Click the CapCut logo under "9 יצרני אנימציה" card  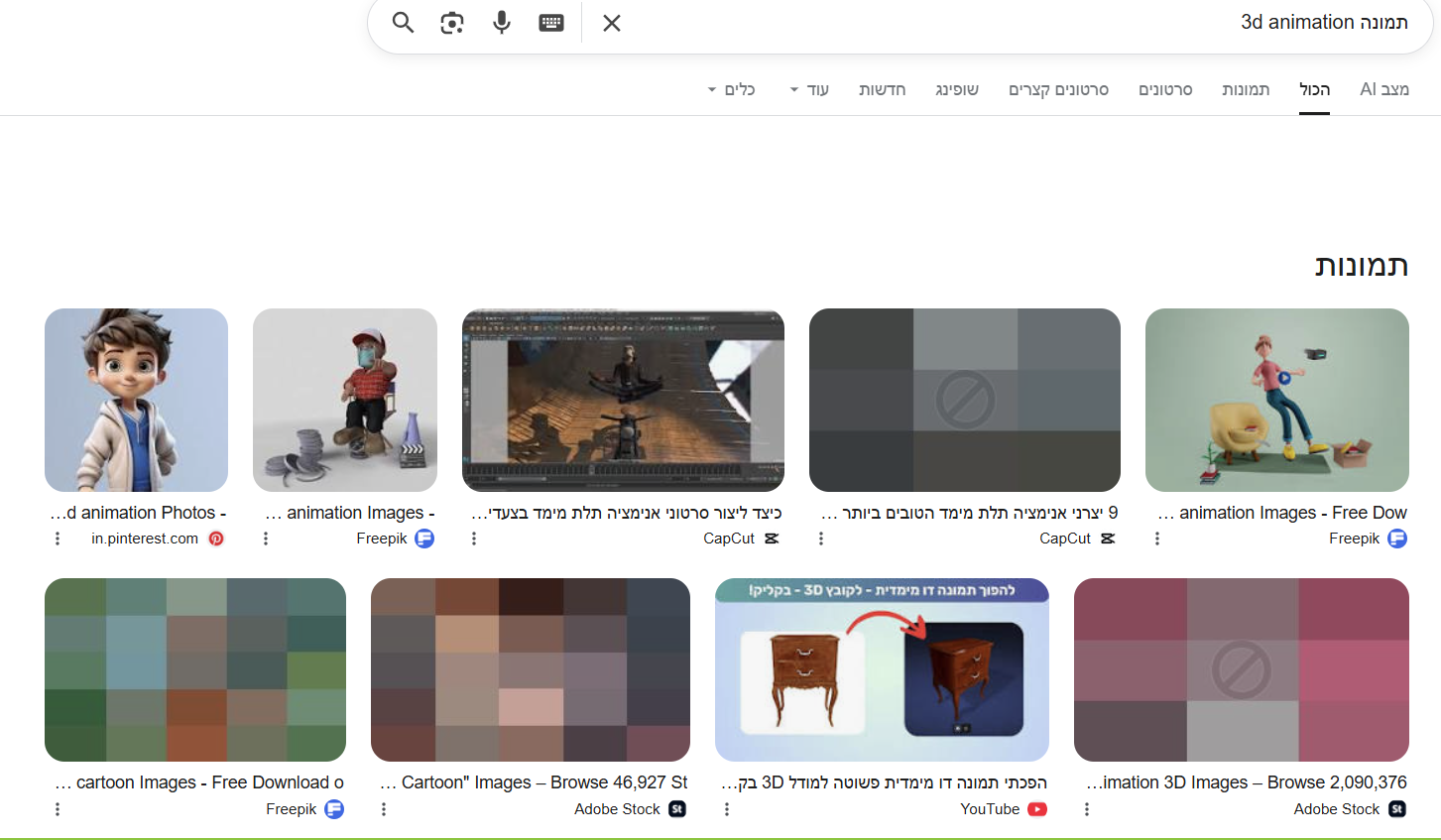(x=1108, y=539)
